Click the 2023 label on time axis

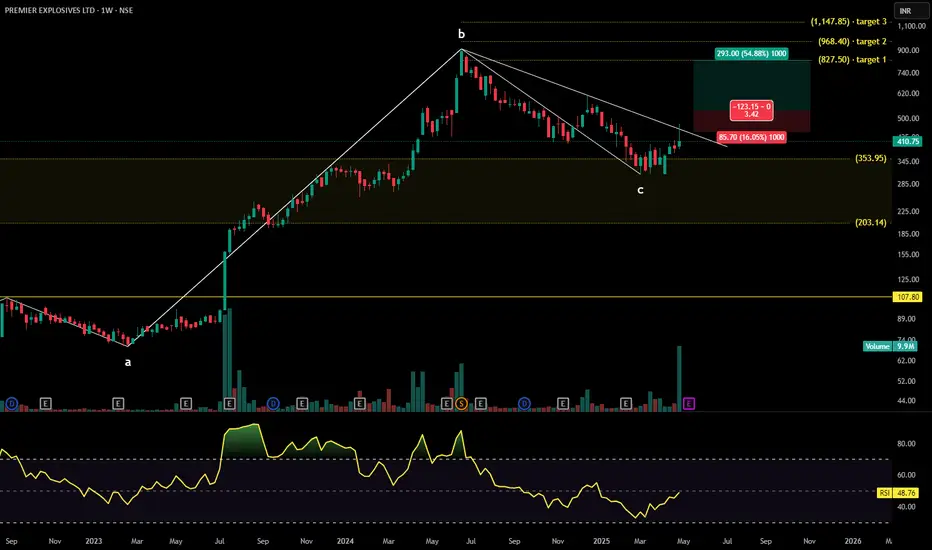click(93, 541)
